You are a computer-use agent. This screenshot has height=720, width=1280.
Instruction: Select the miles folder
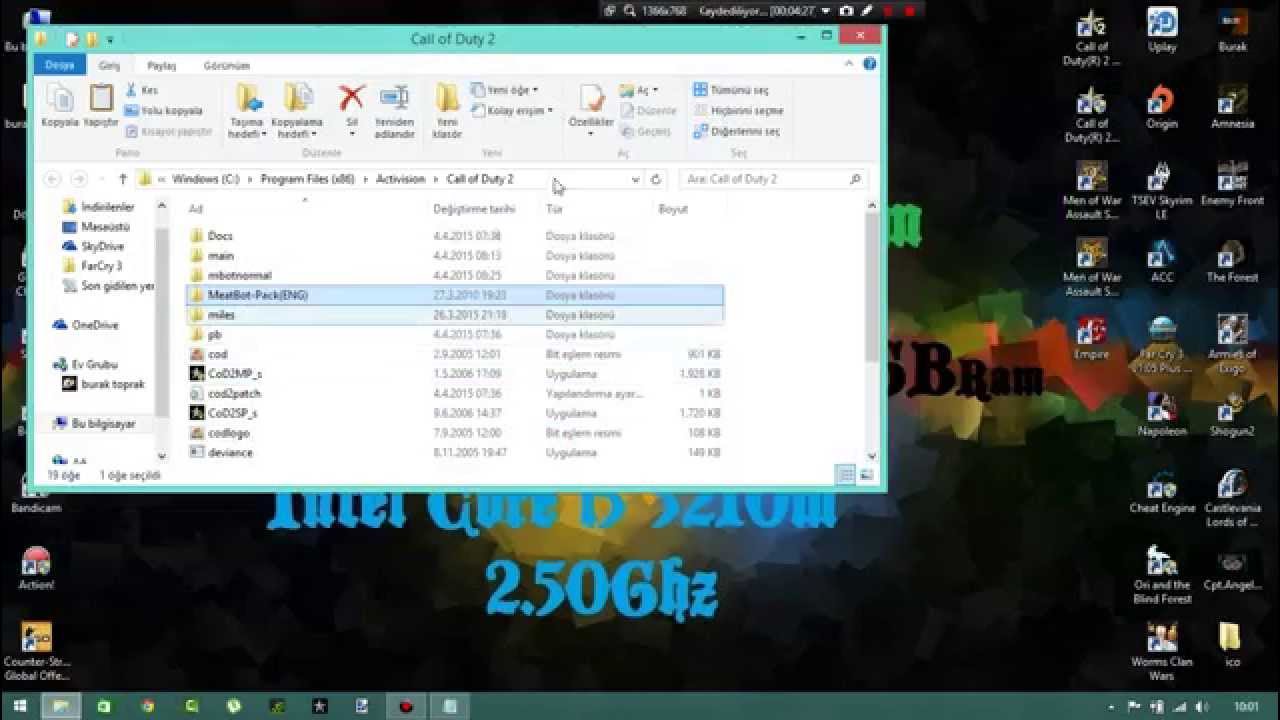454,315
